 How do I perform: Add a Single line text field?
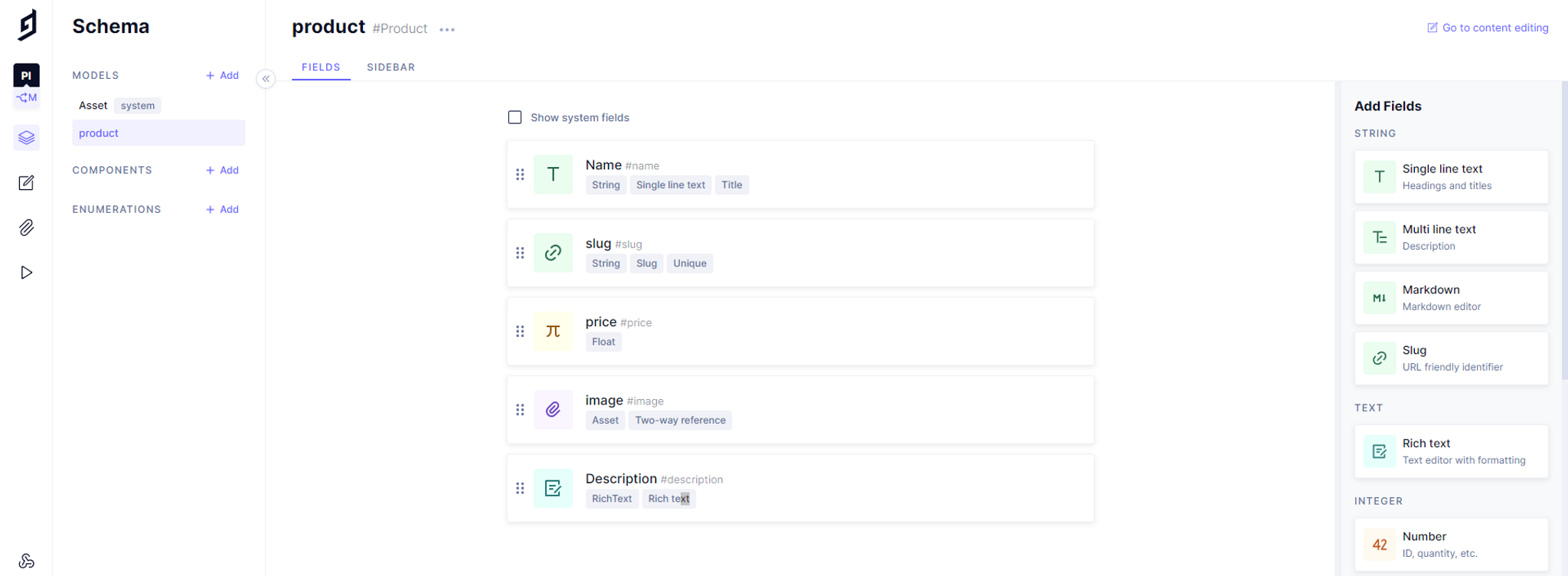point(1452,177)
